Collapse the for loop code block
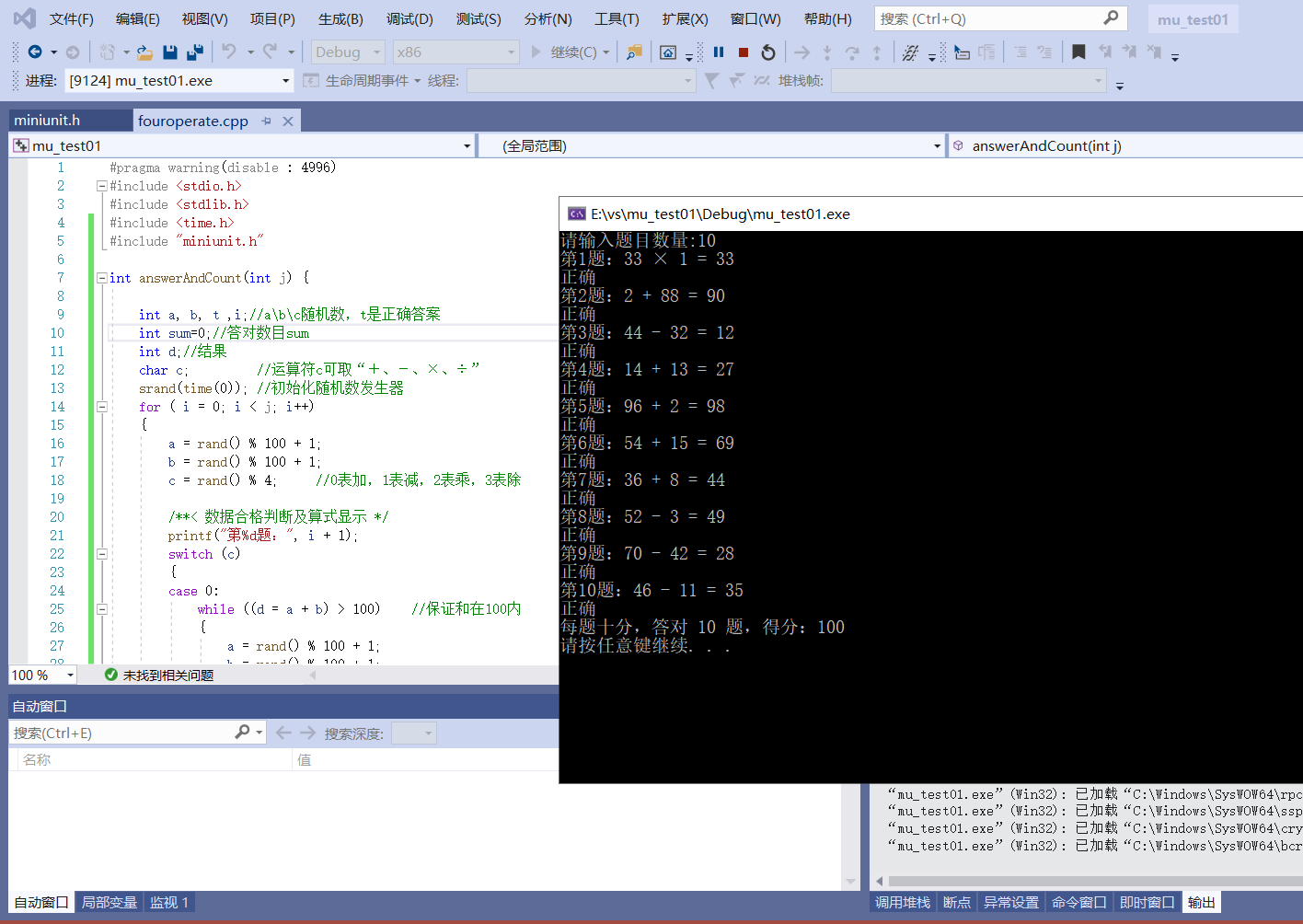Image resolution: width=1303 pixels, height=924 pixels. click(102, 407)
